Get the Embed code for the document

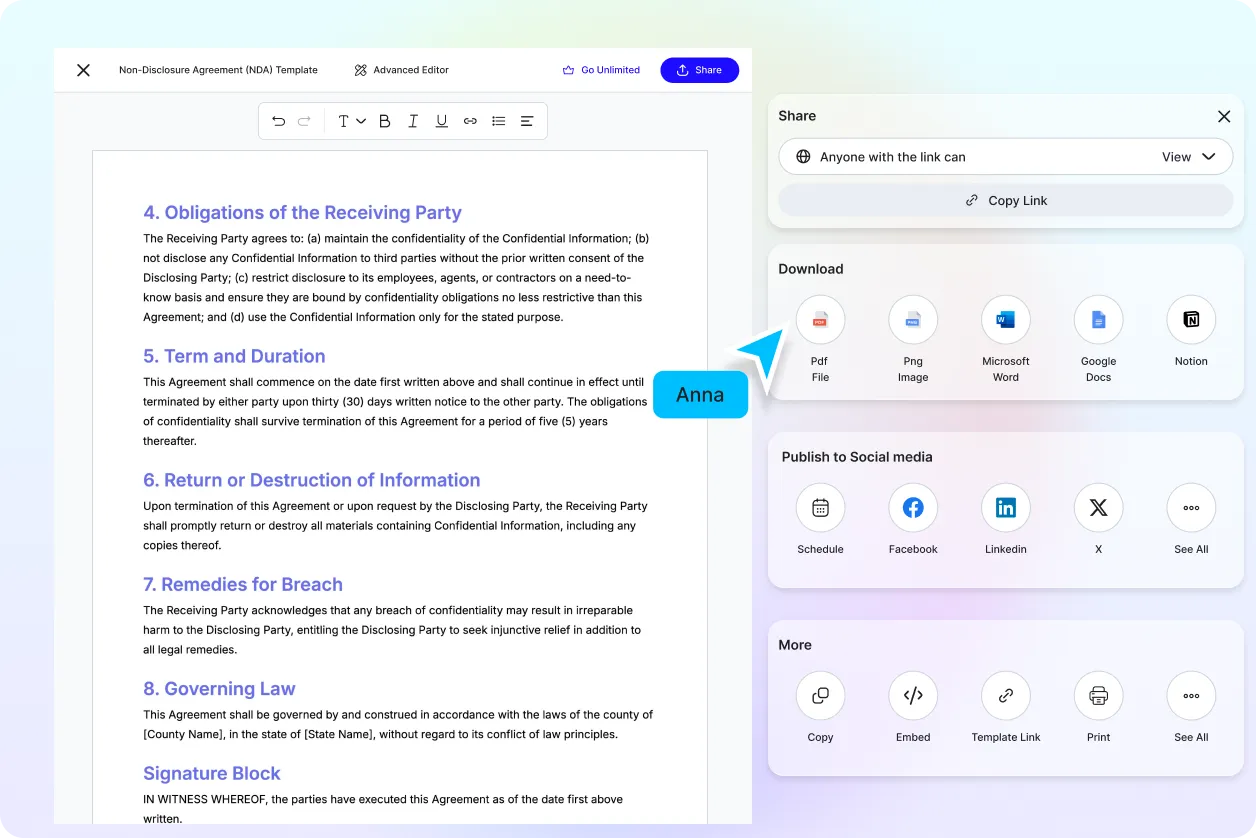tap(913, 695)
